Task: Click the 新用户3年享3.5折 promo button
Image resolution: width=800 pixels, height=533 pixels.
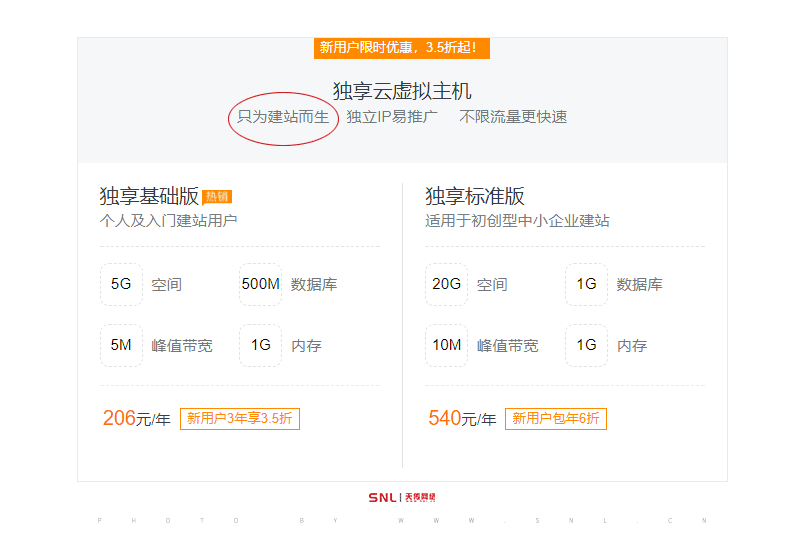Action: click(x=240, y=419)
